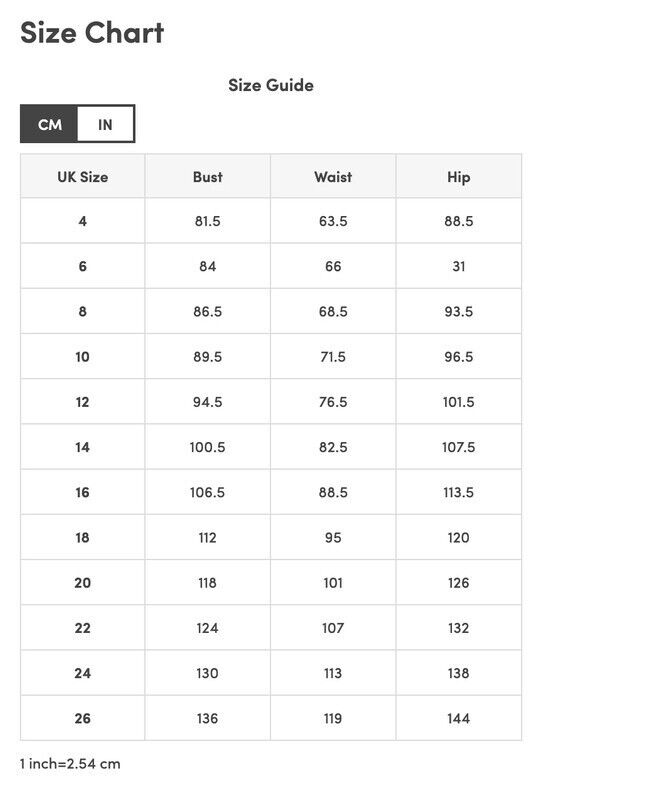The height and width of the screenshot is (800, 664).
Task: Click the Size Guide heading
Action: pos(270,85)
